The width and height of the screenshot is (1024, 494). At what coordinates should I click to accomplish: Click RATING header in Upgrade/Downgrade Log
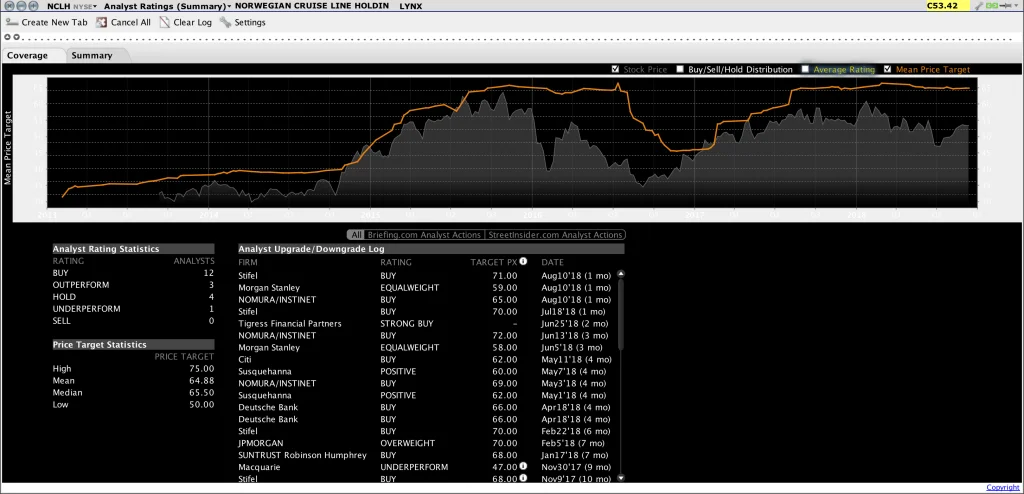396,262
